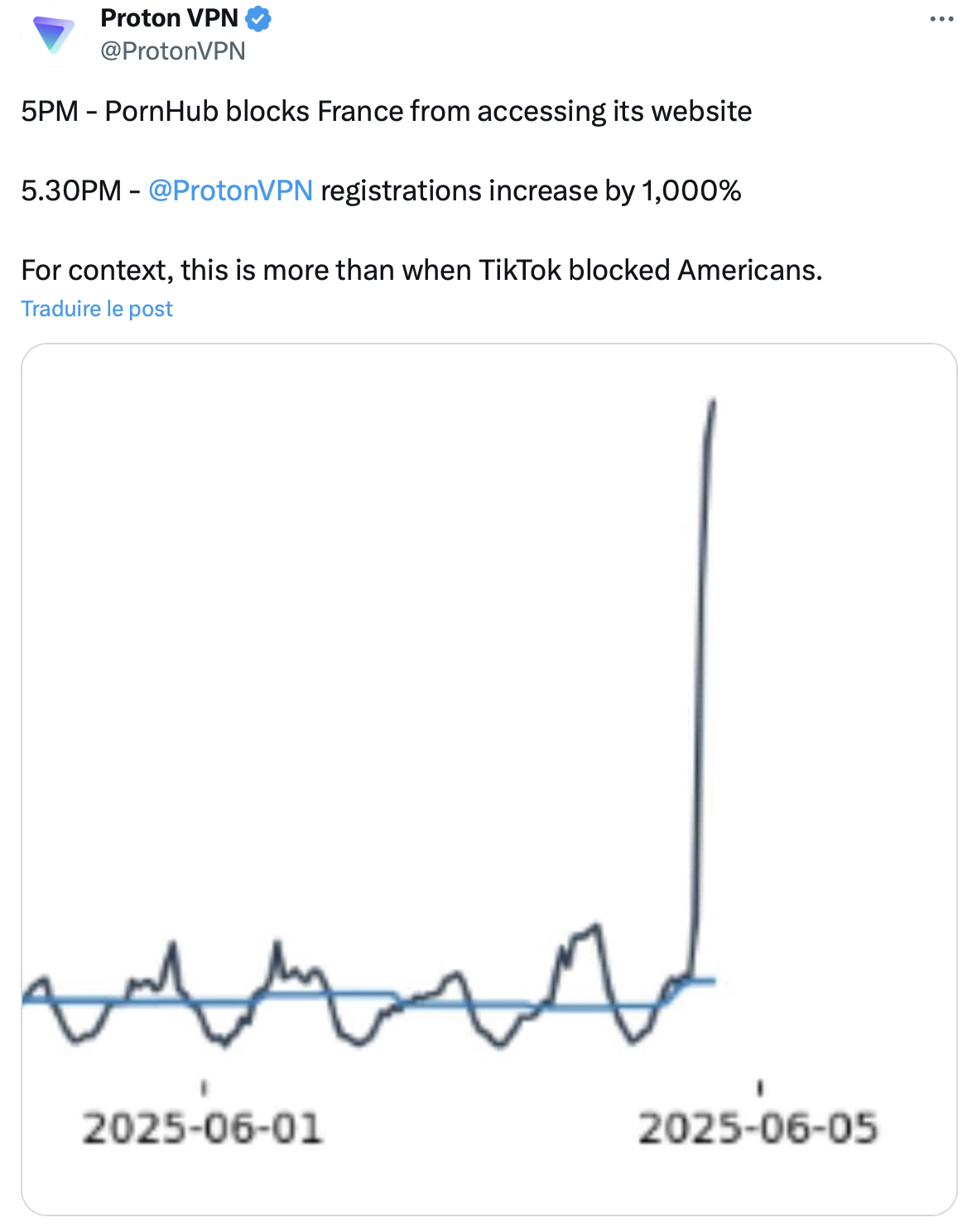
Task: Click the "5.30PM" time text
Action: pos(71,190)
